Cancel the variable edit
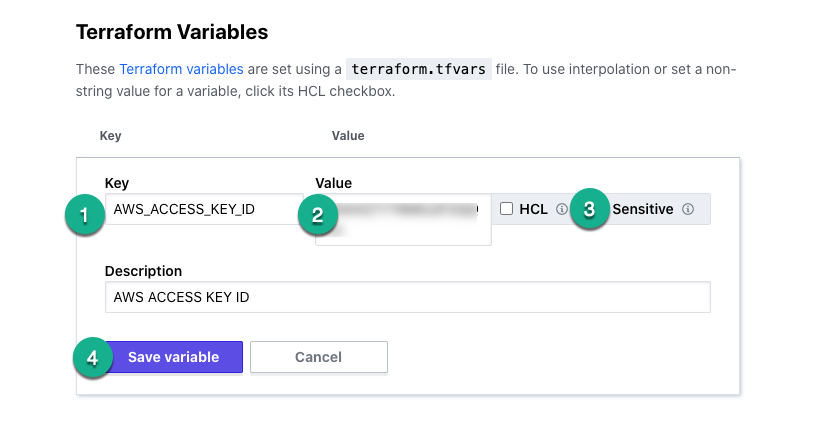Image resolution: width=837 pixels, height=421 pixels. point(319,357)
